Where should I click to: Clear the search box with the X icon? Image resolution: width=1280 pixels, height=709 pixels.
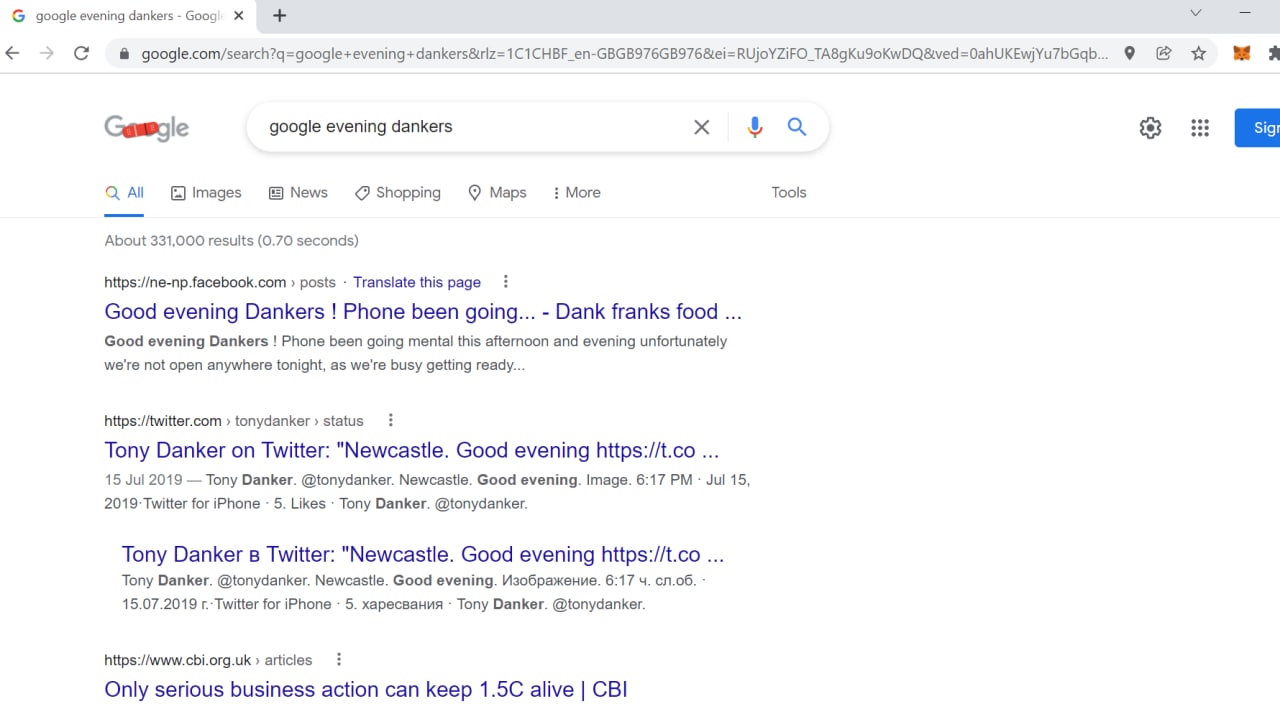point(702,127)
